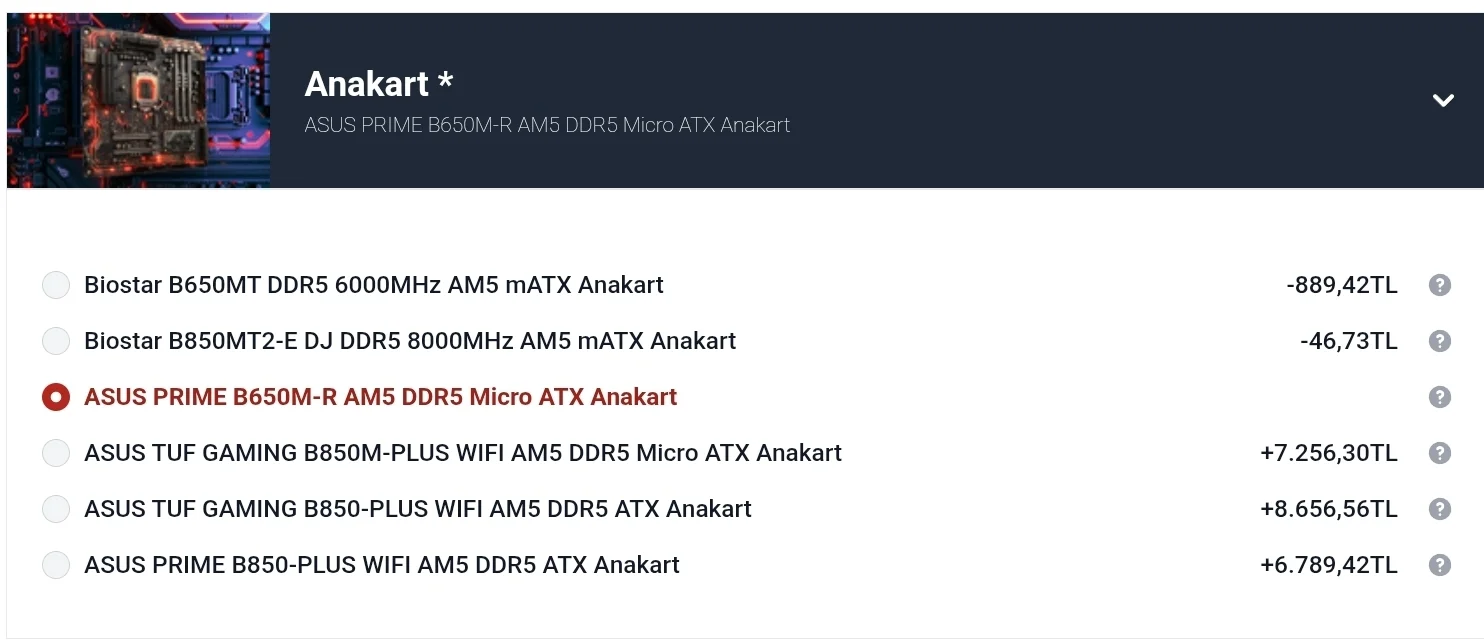
Task: Click selected ASUS PRIME B650M-R radio button
Action: 56,397
